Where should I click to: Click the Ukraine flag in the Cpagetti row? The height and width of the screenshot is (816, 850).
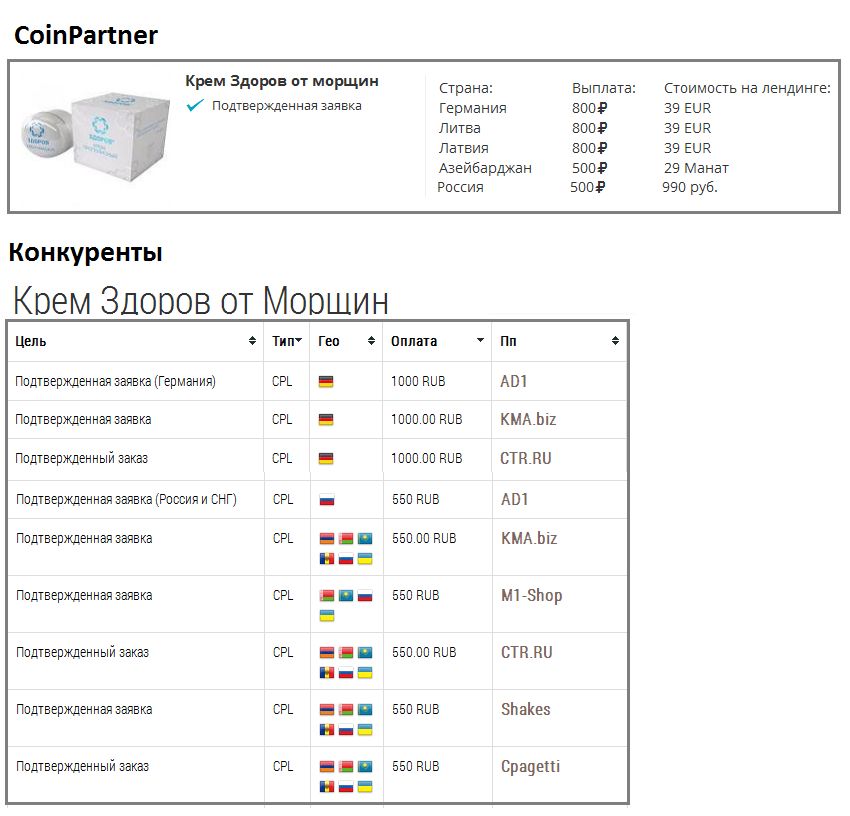365,786
